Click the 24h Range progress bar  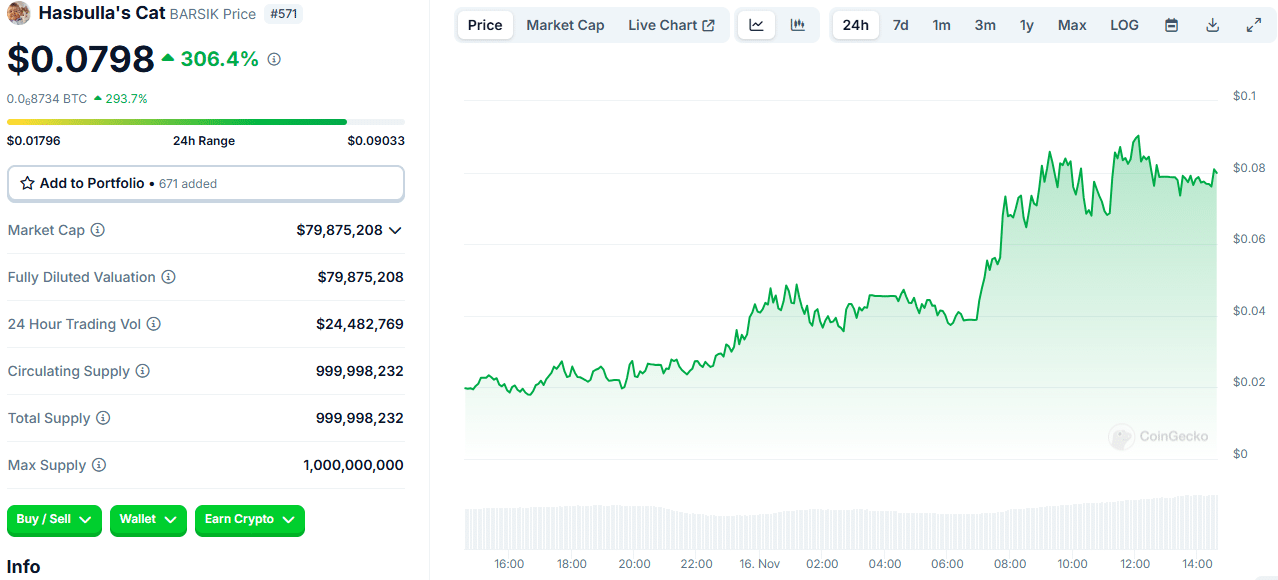[x=206, y=122]
